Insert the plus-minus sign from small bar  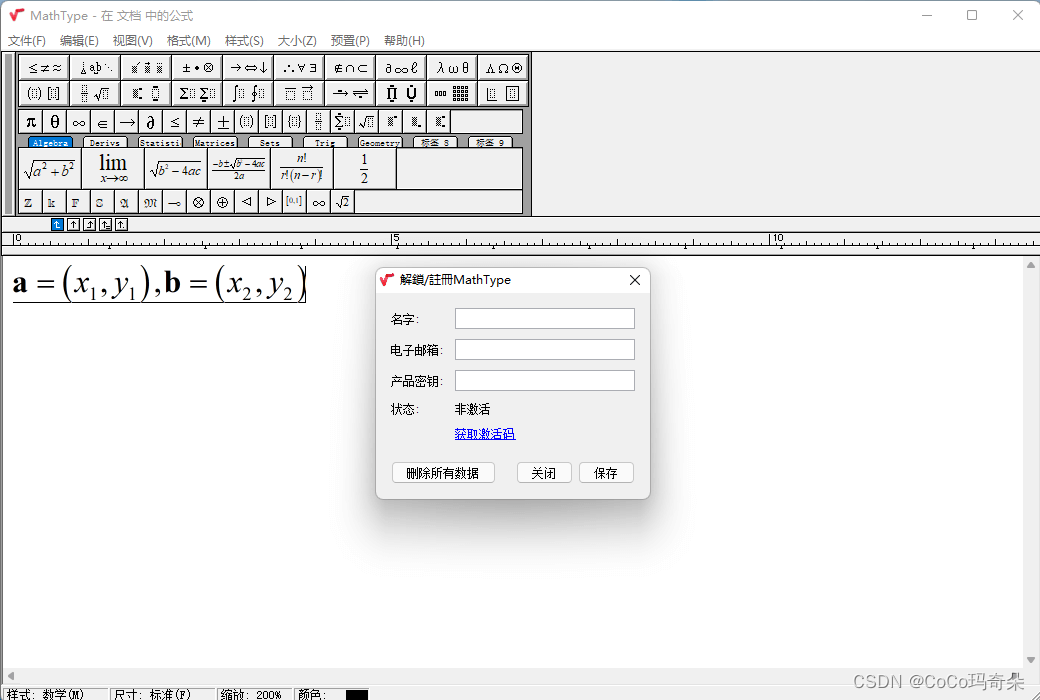tap(223, 122)
